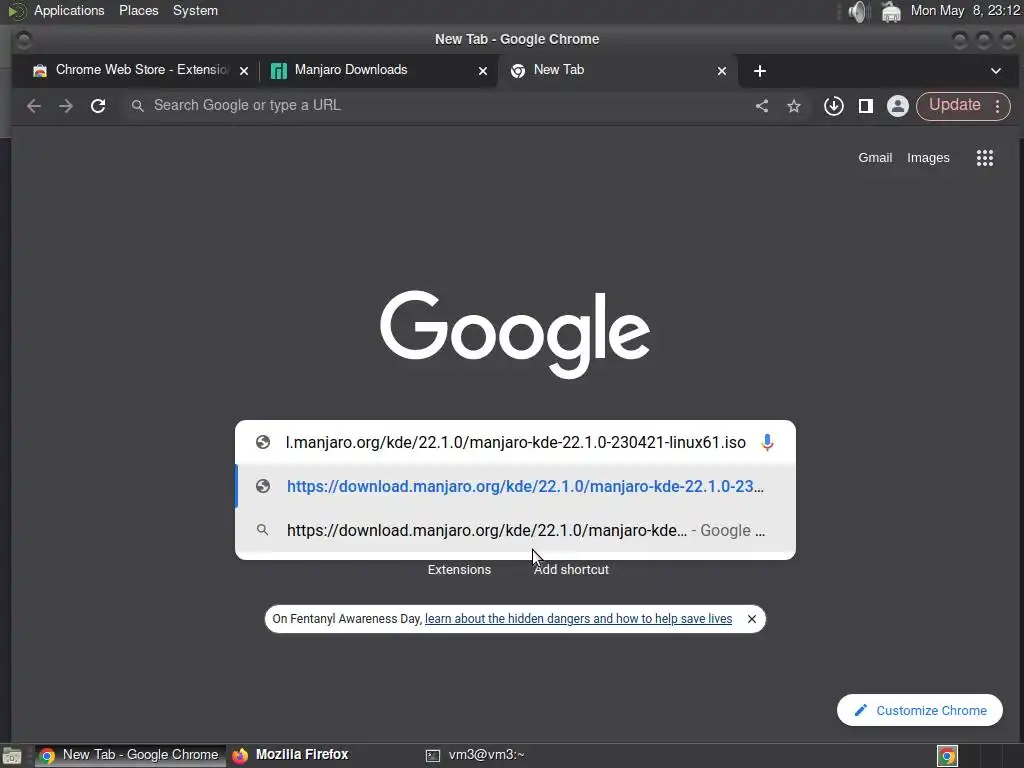The height and width of the screenshot is (768, 1024).
Task: Open the System menu
Action: coord(195,10)
